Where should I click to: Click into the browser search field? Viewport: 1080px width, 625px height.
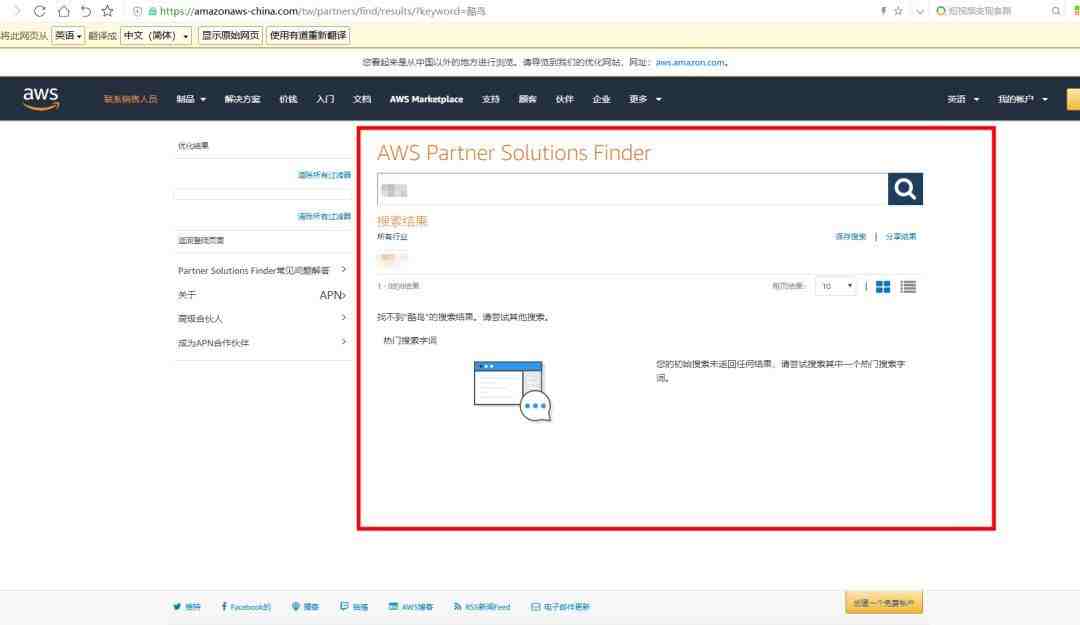(x=992, y=11)
